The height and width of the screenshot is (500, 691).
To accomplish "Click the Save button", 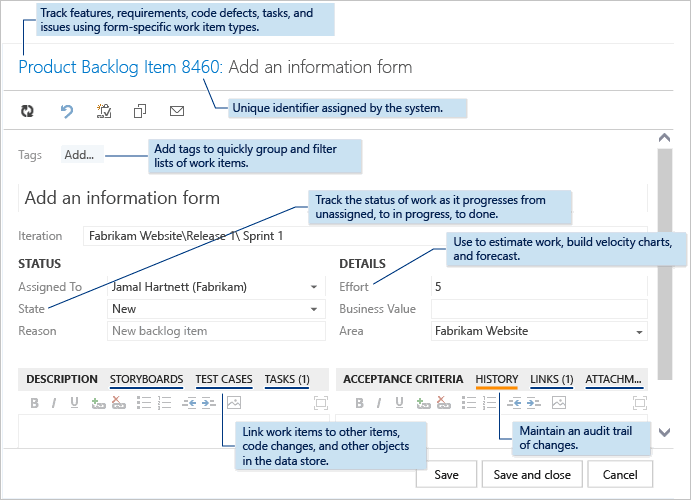I will pos(446,475).
